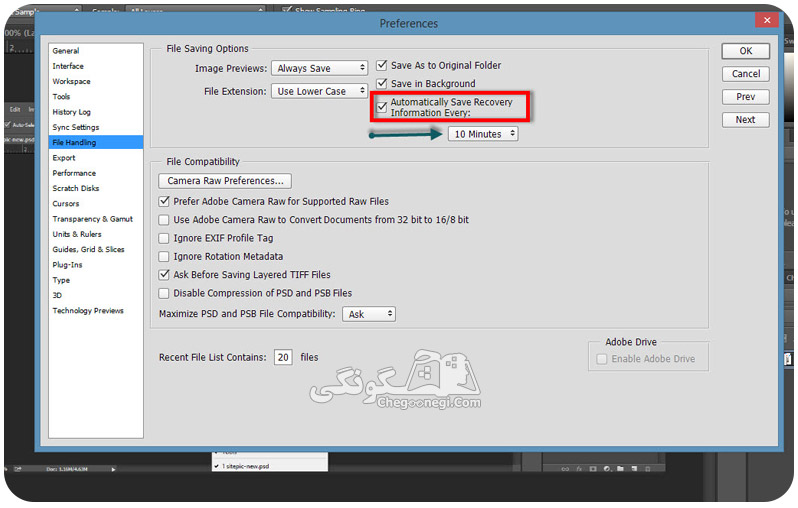This screenshot has height=508, width=798.
Task: Click Cancel in Preferences
Action: 746,74
